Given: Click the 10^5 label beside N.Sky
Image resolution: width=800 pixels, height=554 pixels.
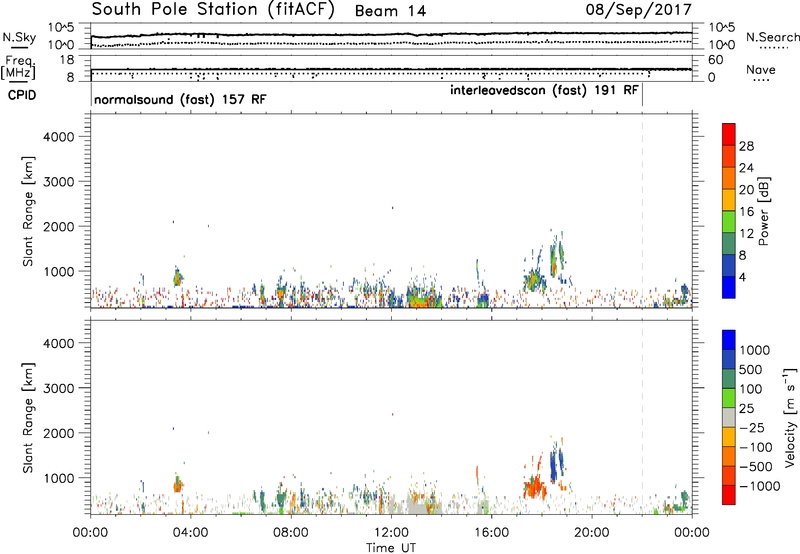Looking at the screenshot, I should pyautogui.click(x=62, y=28).
